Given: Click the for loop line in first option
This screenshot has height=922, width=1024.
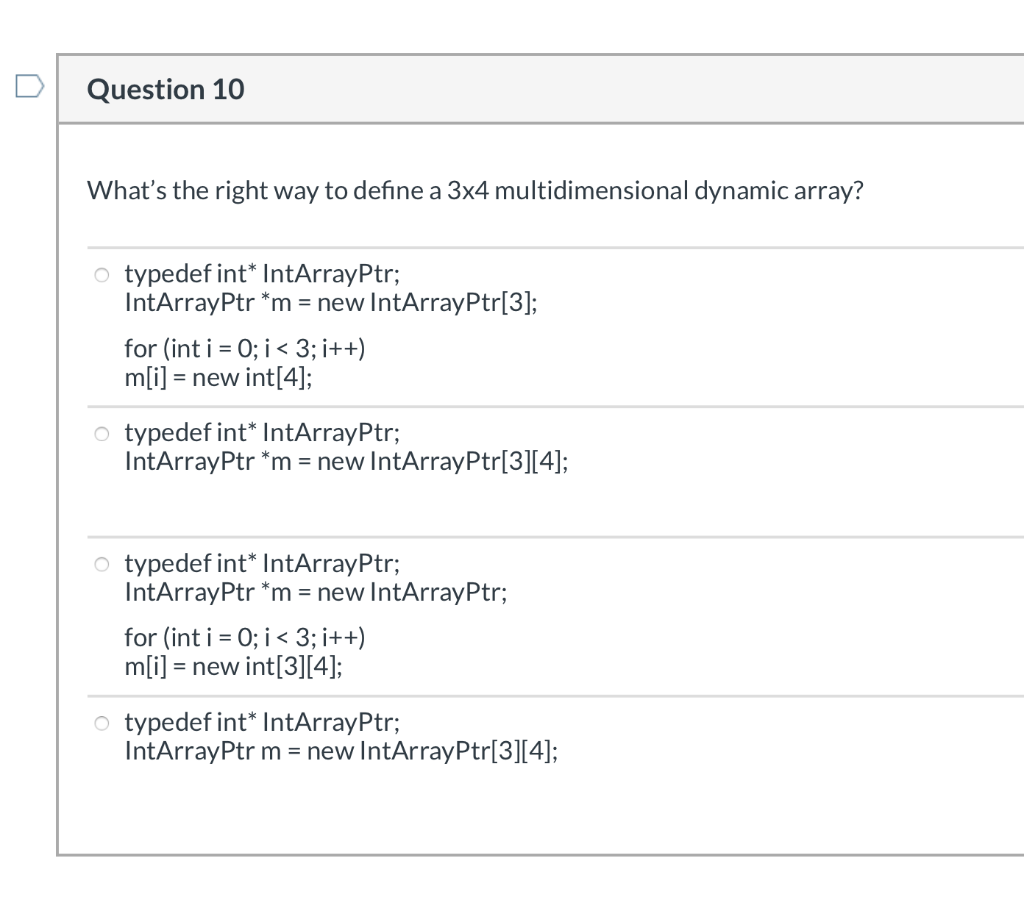Looking at the screenshot, I should [x=244, y=347].
